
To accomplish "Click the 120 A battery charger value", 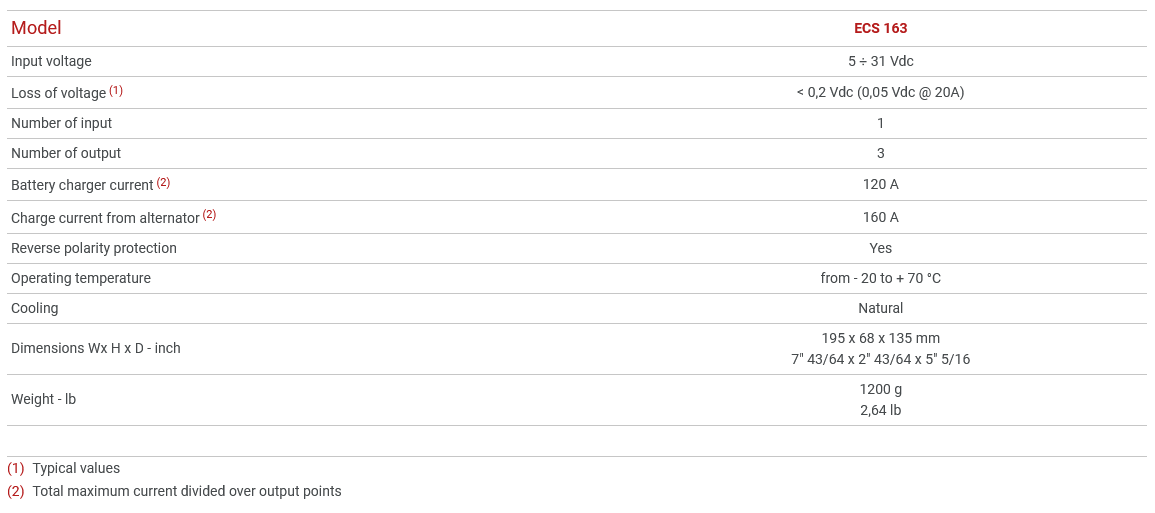I will coord(880,184).
